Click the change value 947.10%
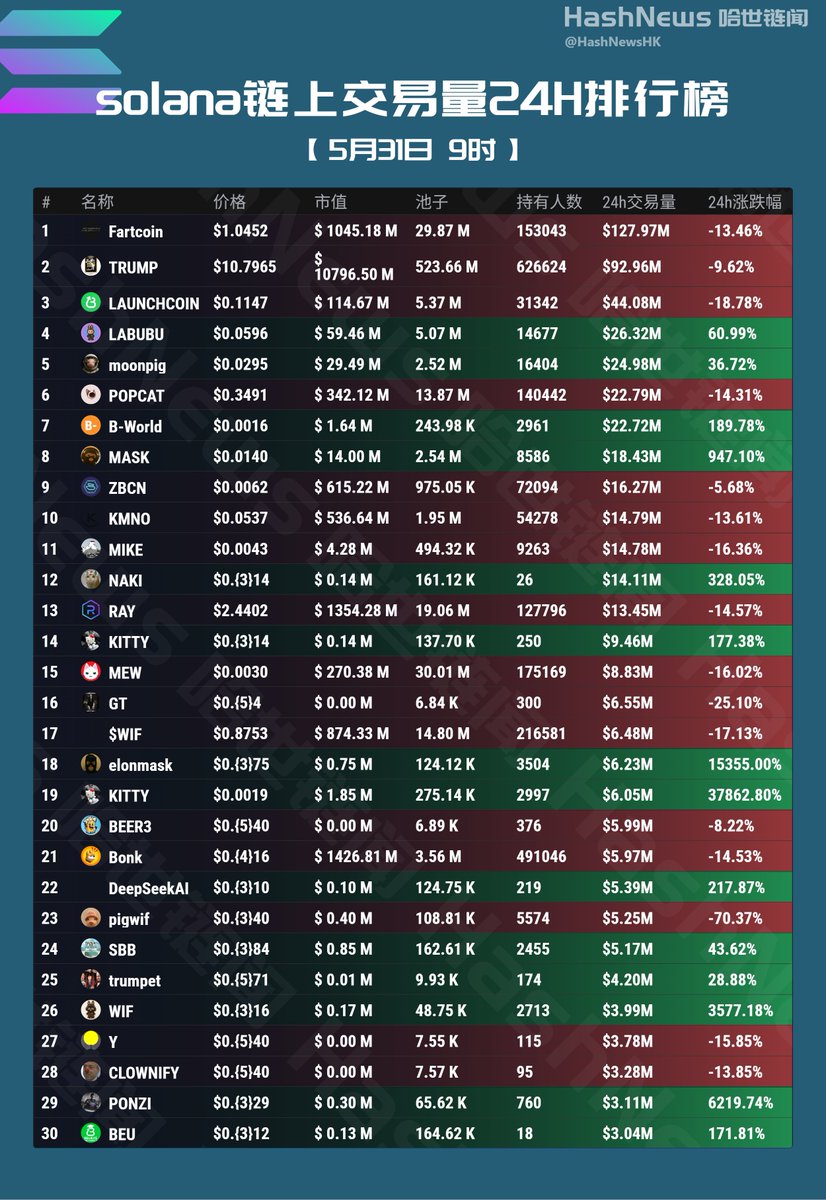The image size is (826, 1200). click(x=736, y=456)
